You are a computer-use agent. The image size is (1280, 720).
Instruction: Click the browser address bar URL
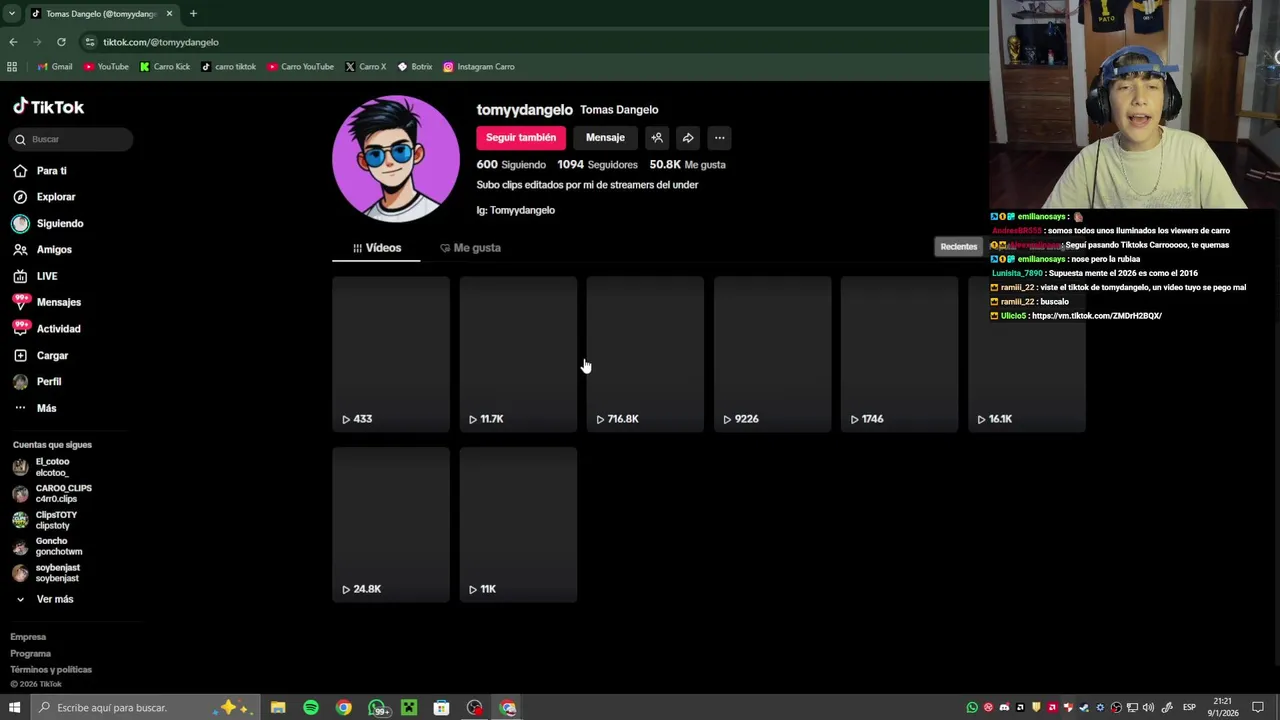[x=160, y=42]
